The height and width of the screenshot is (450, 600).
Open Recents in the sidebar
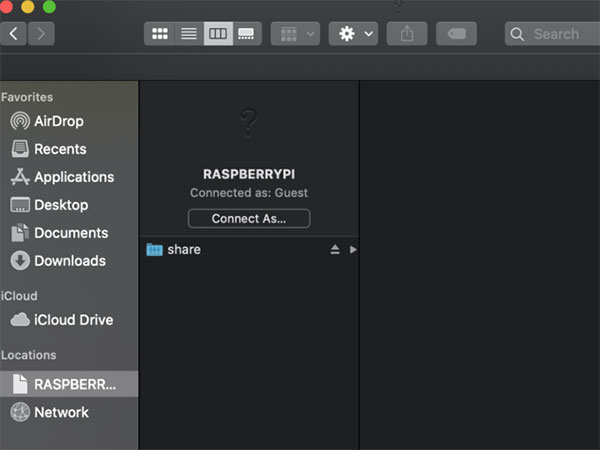(60, 149)
